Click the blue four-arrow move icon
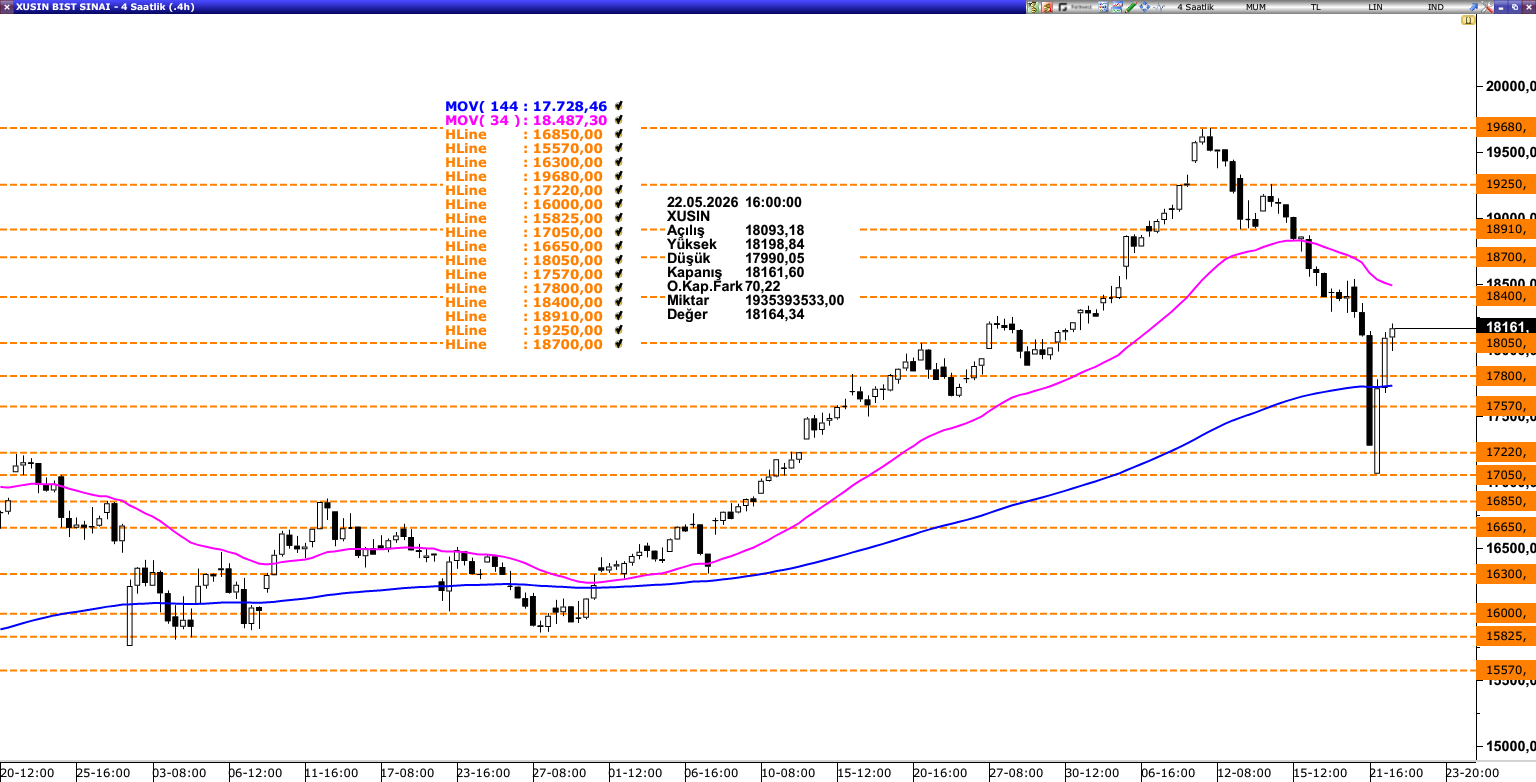Screen dimensions: 1536x782 (x=1145, y=7)
